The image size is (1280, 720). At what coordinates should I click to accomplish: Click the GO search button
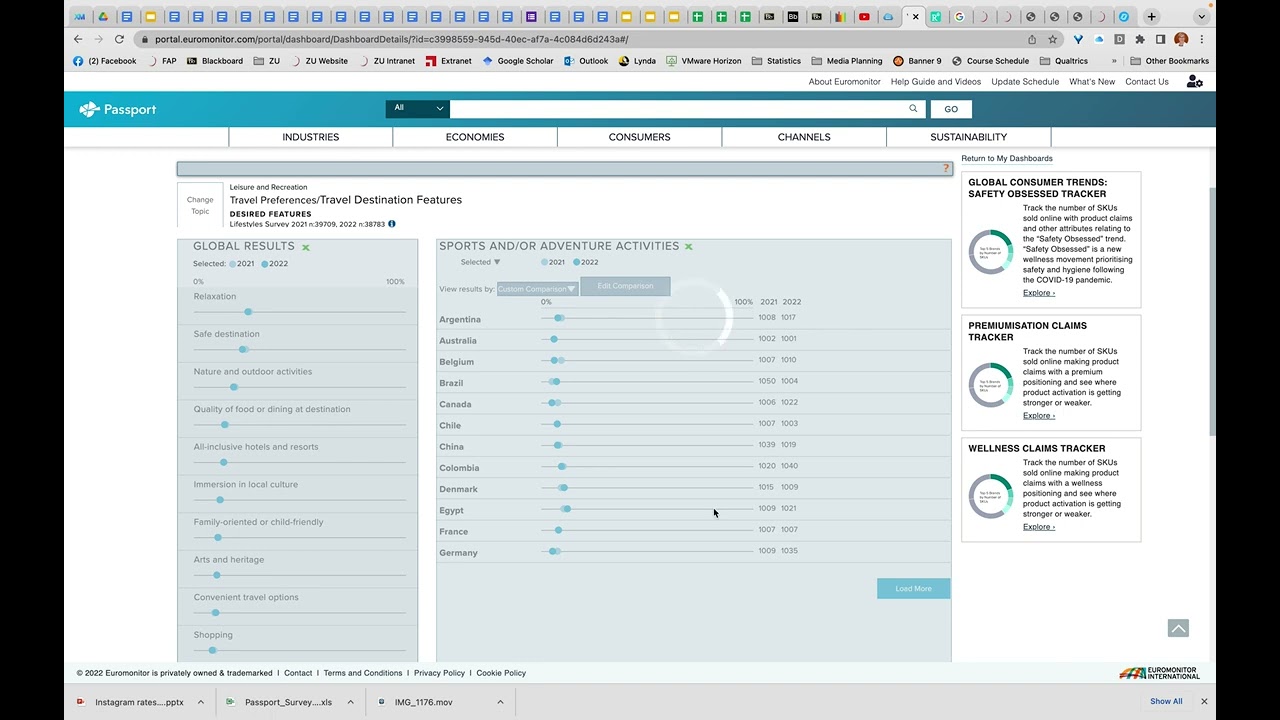(x=951, y=109)
